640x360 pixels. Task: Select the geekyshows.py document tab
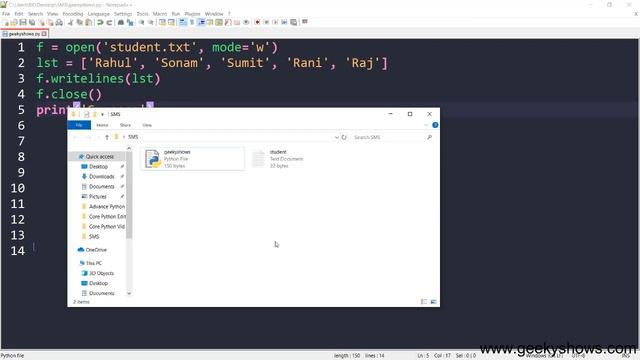[24, 34]
